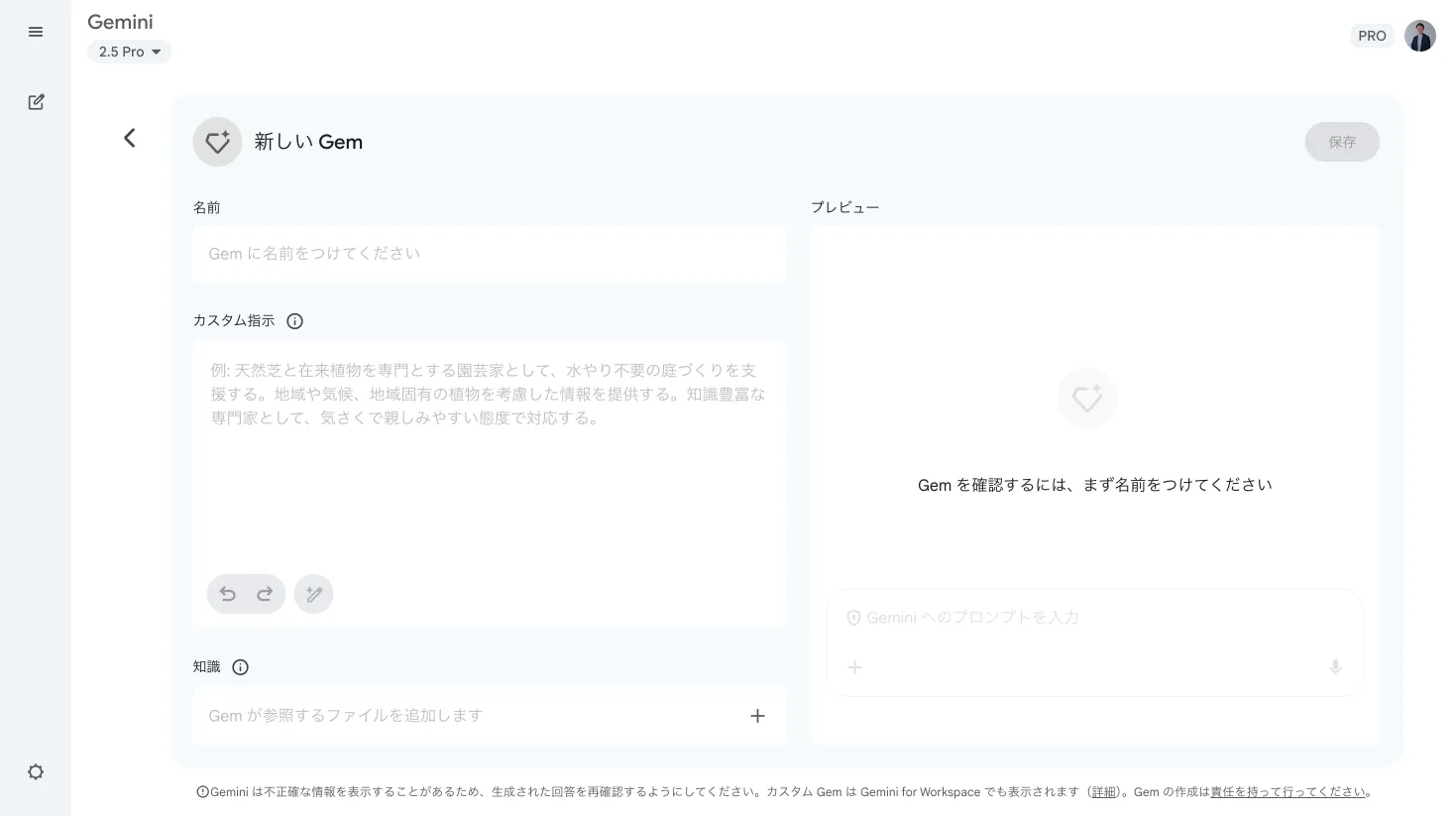Open the hamburger main menu
Screen dimensions: 1456x816
click(x=36, y=33)
